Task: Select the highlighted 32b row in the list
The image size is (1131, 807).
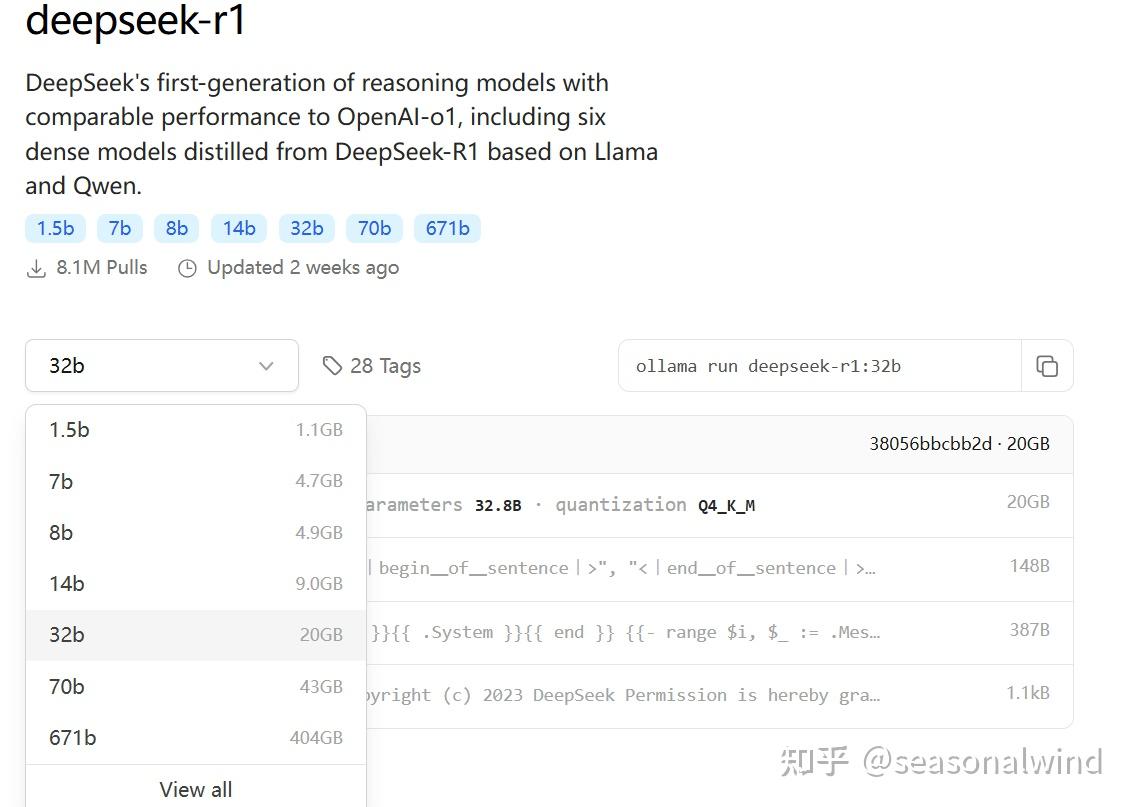Action: (x=66, y=634)
